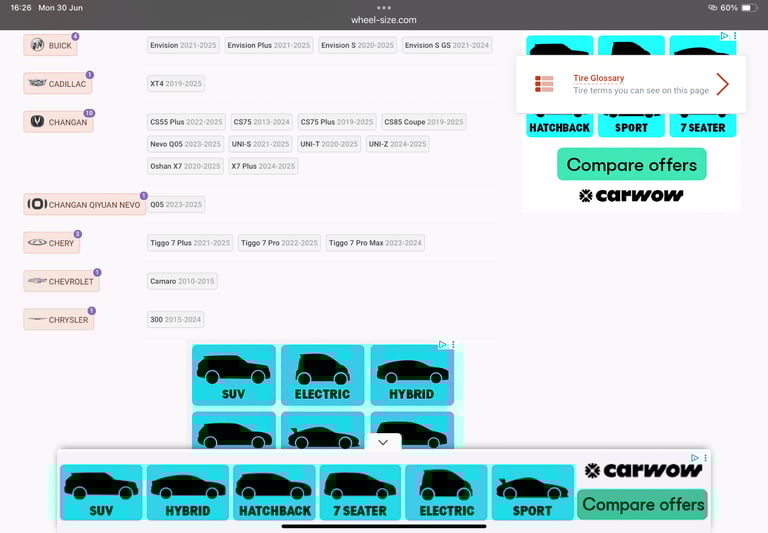Click carwow logo in sidebar ad
768x533 pixels.
point(631,195)
